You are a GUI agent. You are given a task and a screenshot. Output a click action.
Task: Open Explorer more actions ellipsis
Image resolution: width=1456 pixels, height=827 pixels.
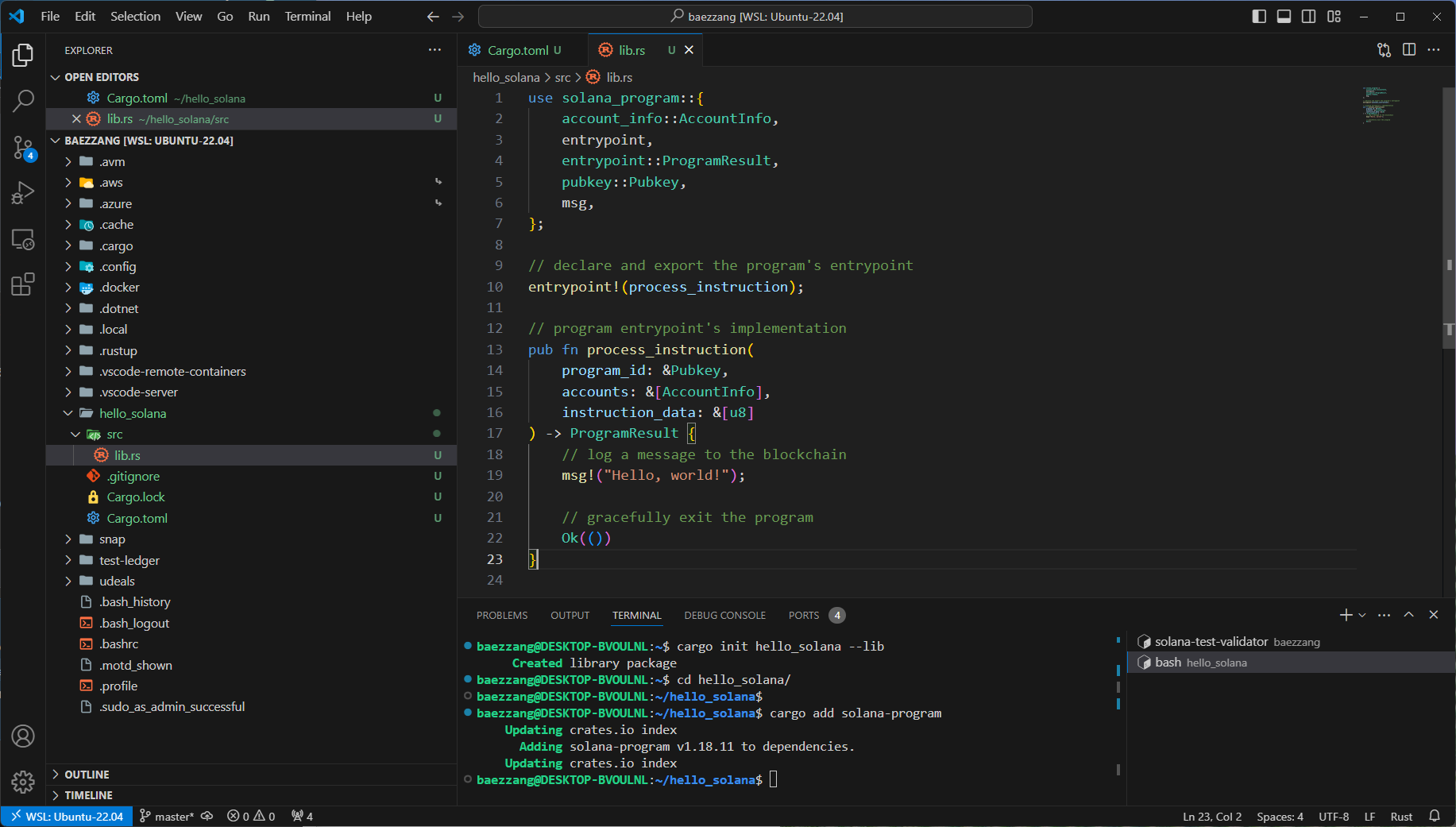pos(434,50)
